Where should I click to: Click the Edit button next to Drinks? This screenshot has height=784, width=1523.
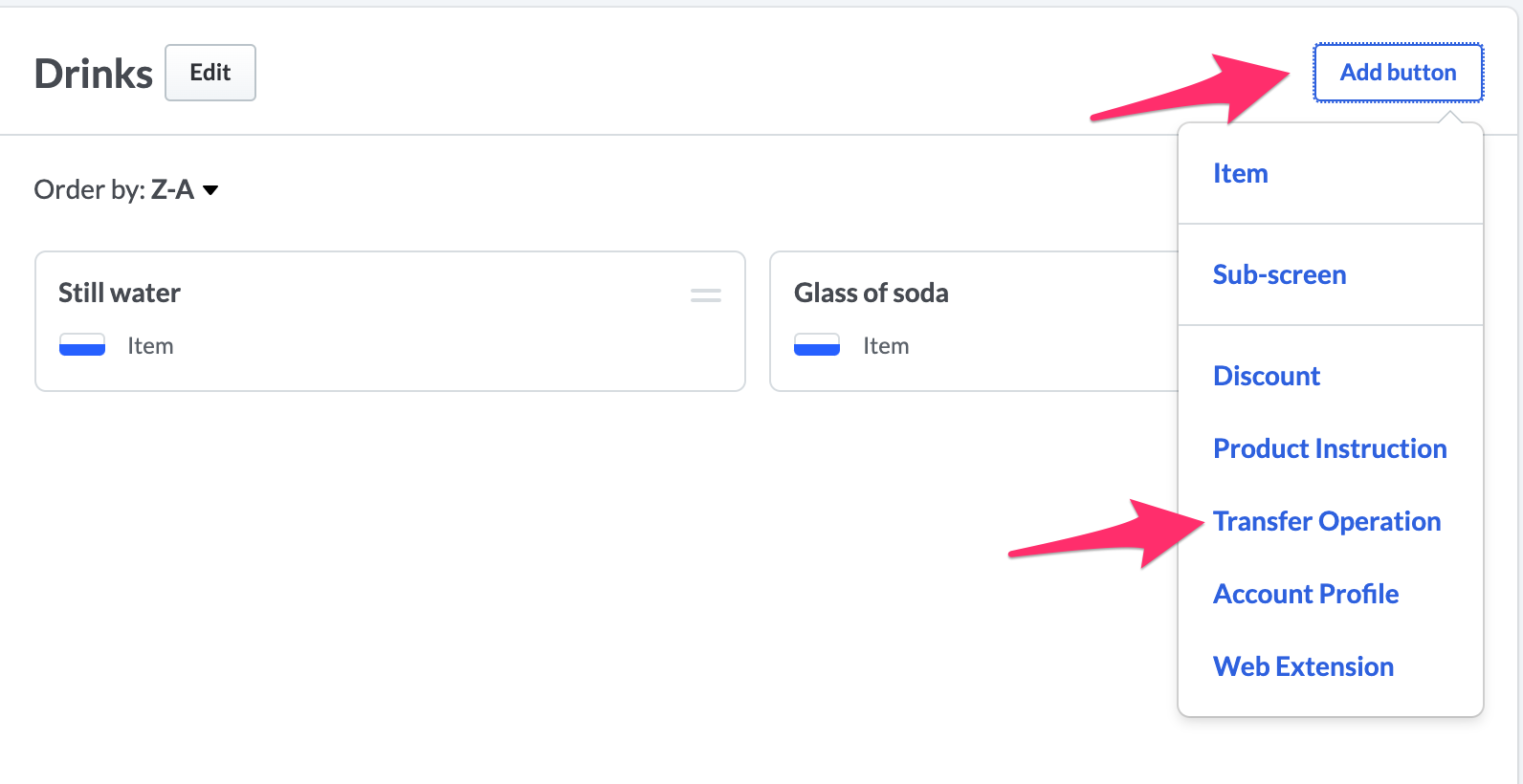coord(210,73)
